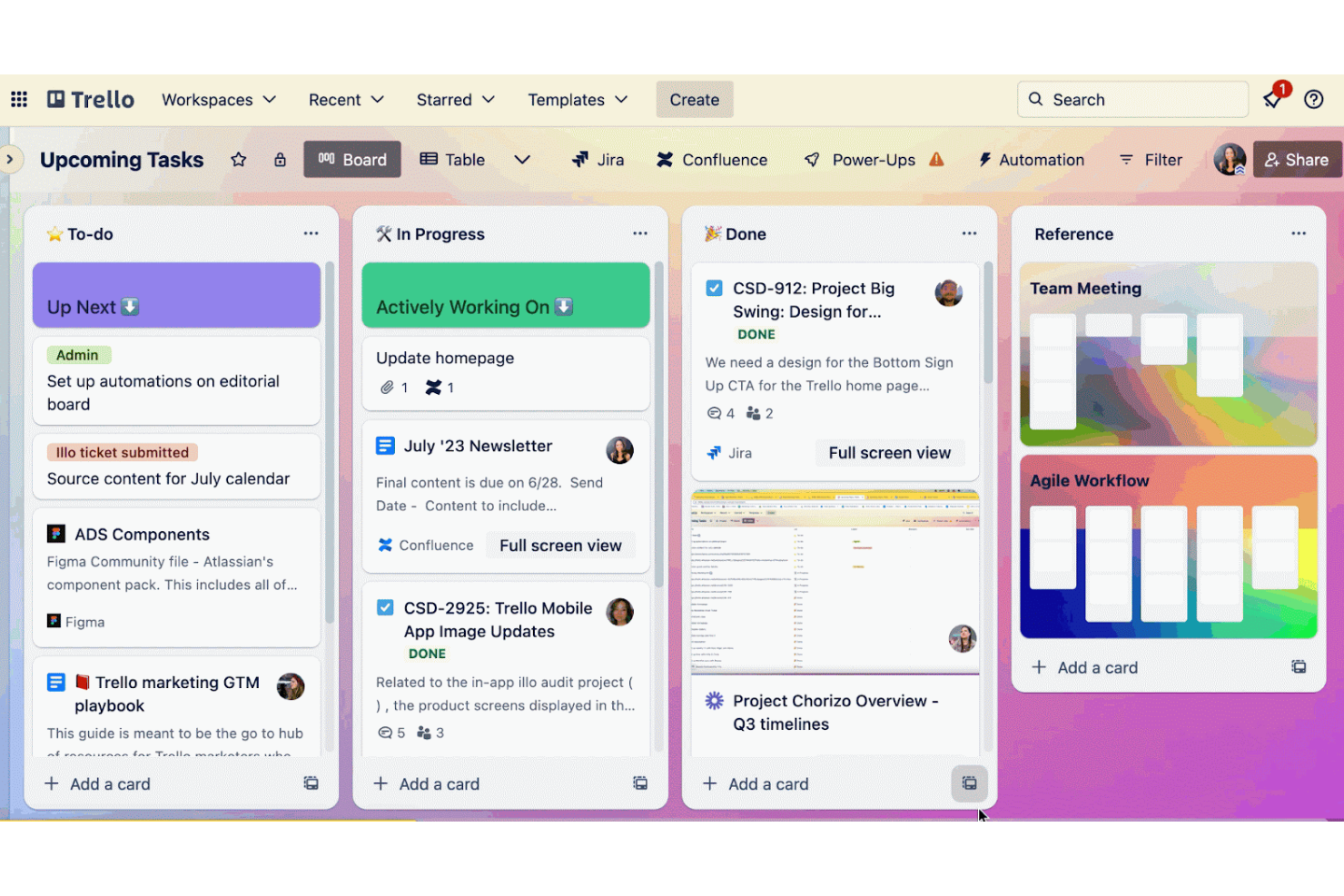The image size is (1344, 896).
Task: Click avatar on GTM playbook card
Action: coord(291,686)
